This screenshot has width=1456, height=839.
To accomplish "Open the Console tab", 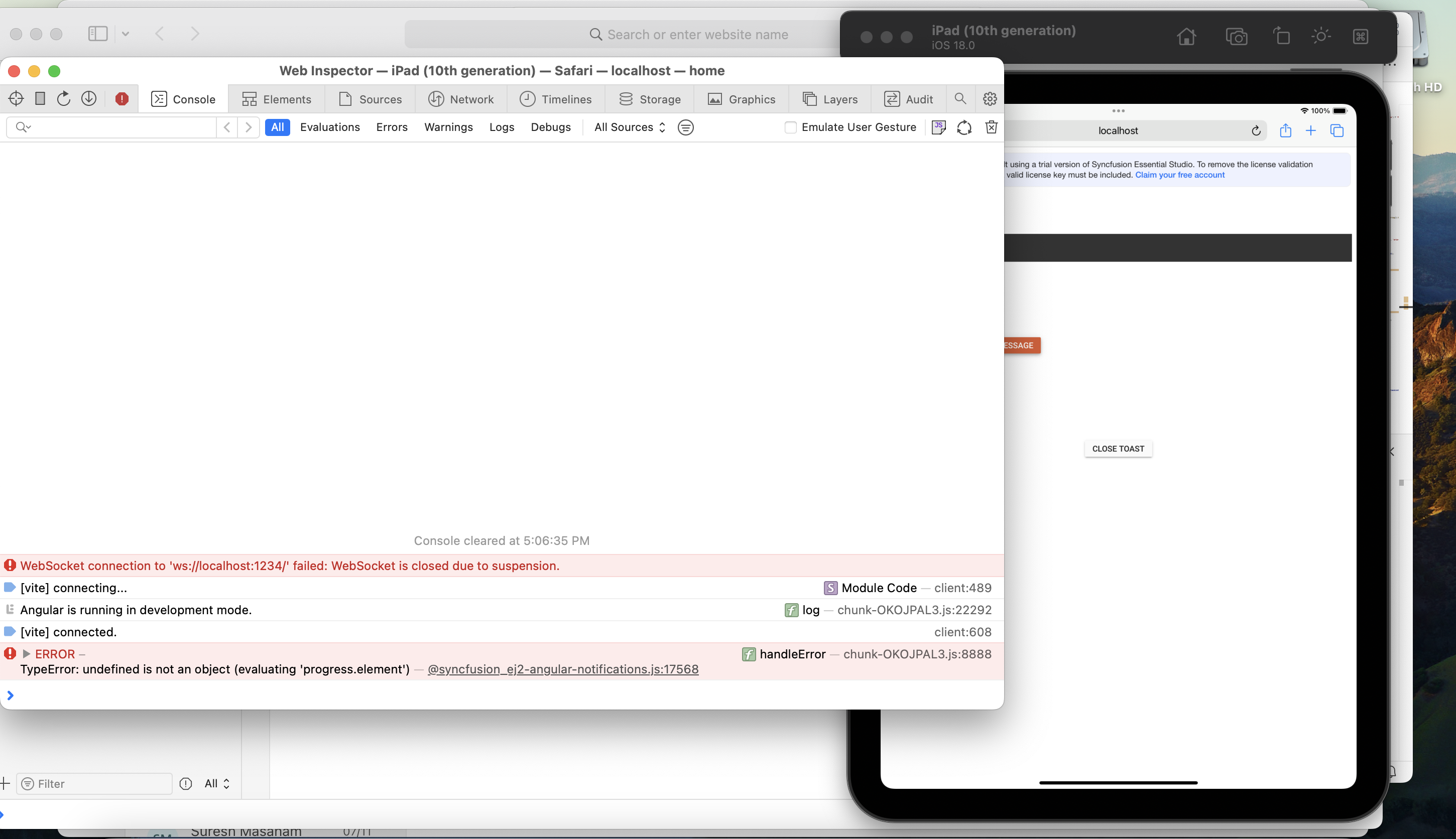I will [183, 99].
